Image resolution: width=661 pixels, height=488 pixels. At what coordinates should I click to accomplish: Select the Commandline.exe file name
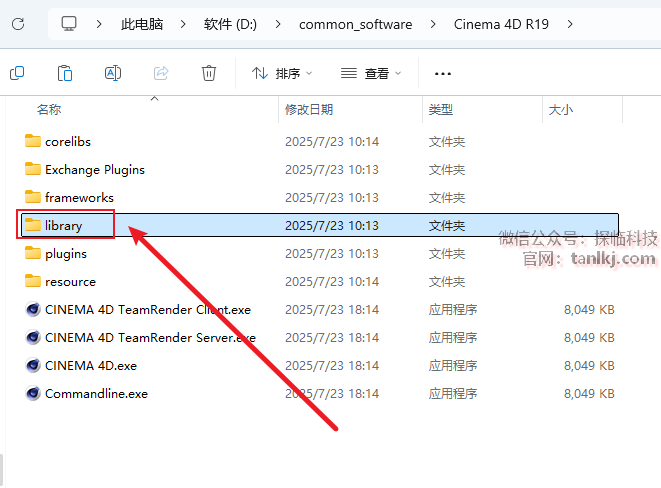[x=97, y=394]
